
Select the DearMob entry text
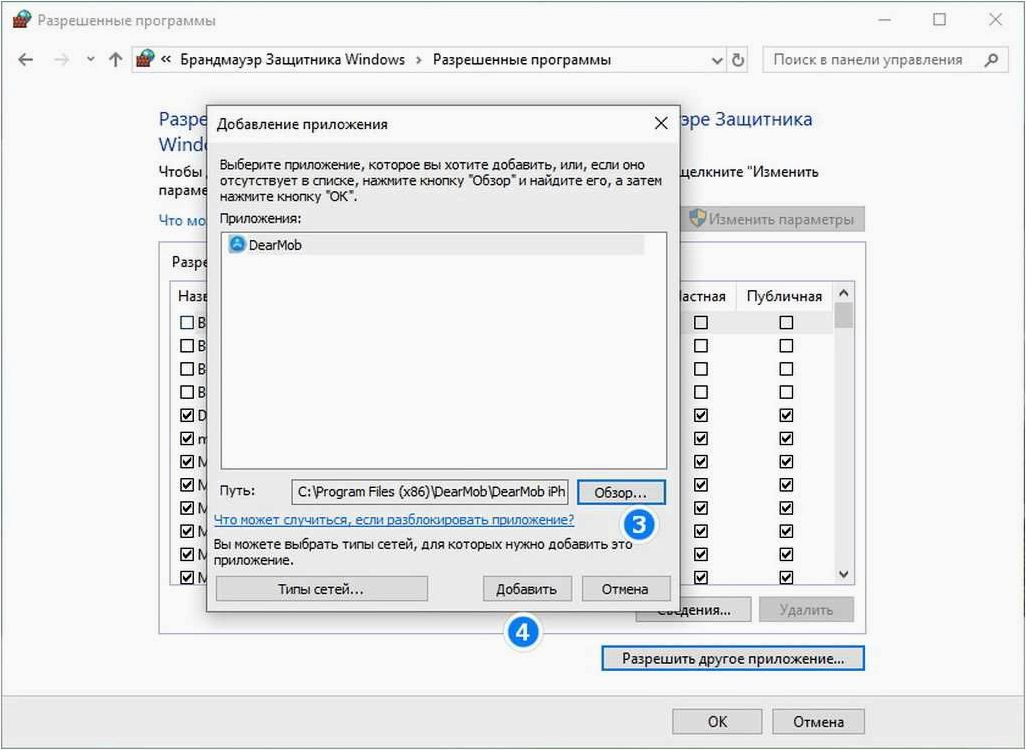275,245
